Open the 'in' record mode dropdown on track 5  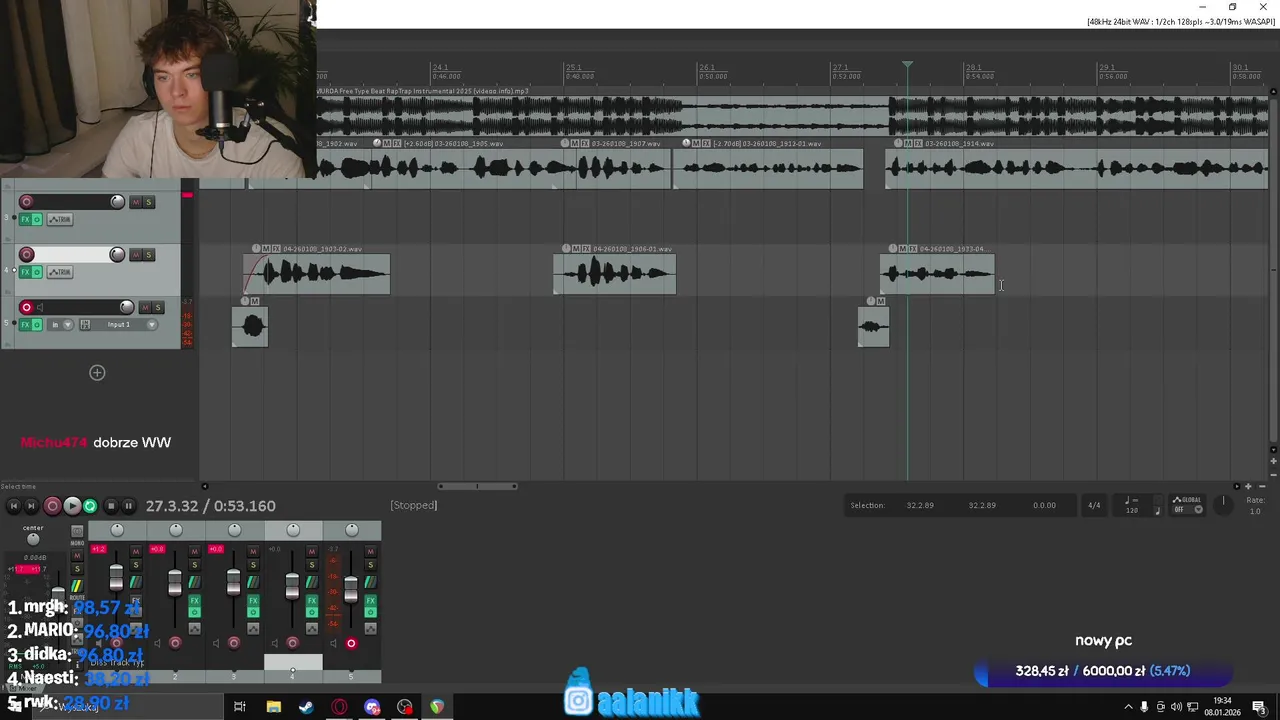coord(61,324)
